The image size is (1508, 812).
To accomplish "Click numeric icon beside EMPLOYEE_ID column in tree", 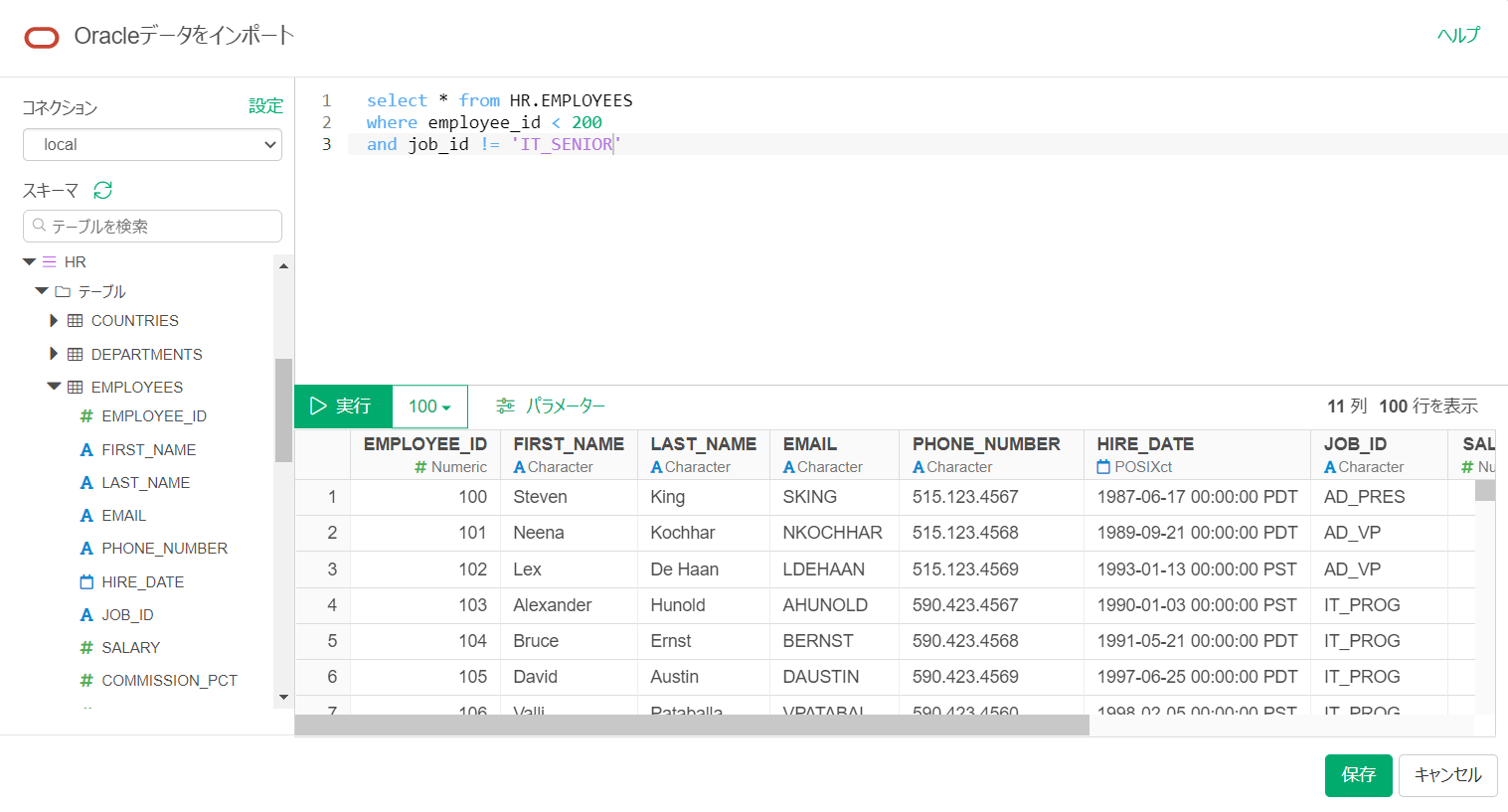I will pos(86,416).
